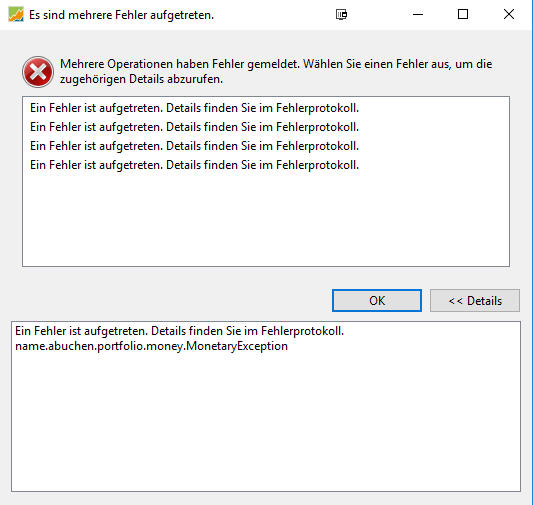The height and width of the screenshot is (505, 533).
Task: Select the third error entry in the list
Action: (x=194, y=146)
